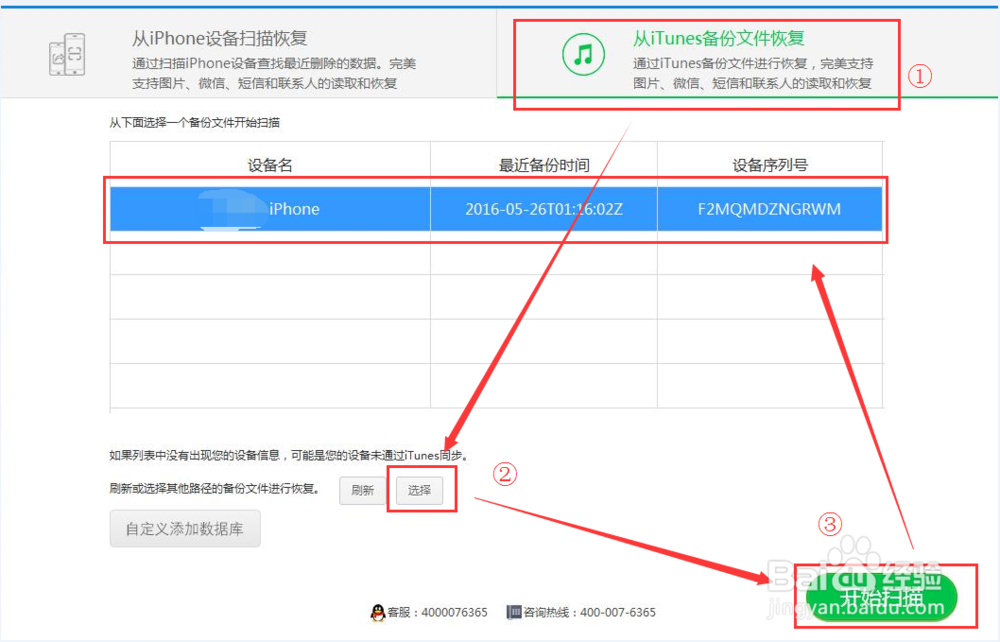Image resolution: width=1000 pixels, height=642 pixels.
Task: Click the 设备名 column header
Action: 270,165
